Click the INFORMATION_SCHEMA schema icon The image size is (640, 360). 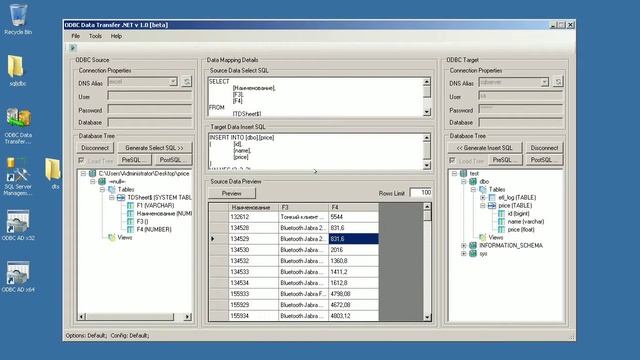473,245
